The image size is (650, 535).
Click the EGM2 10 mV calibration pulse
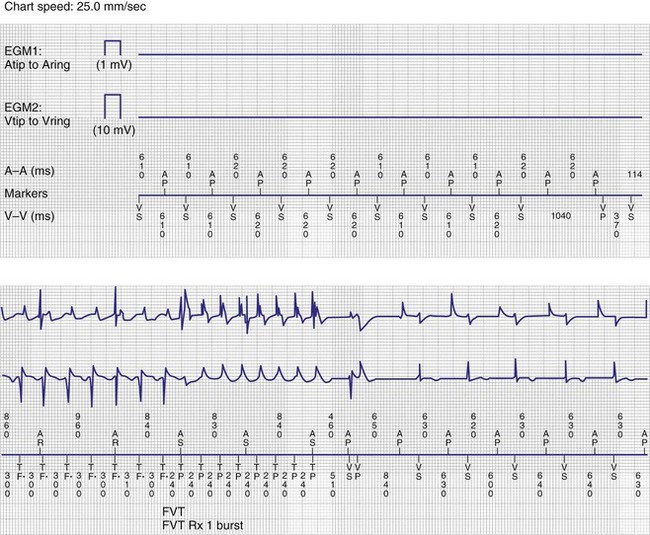click(x=112, y=106)
